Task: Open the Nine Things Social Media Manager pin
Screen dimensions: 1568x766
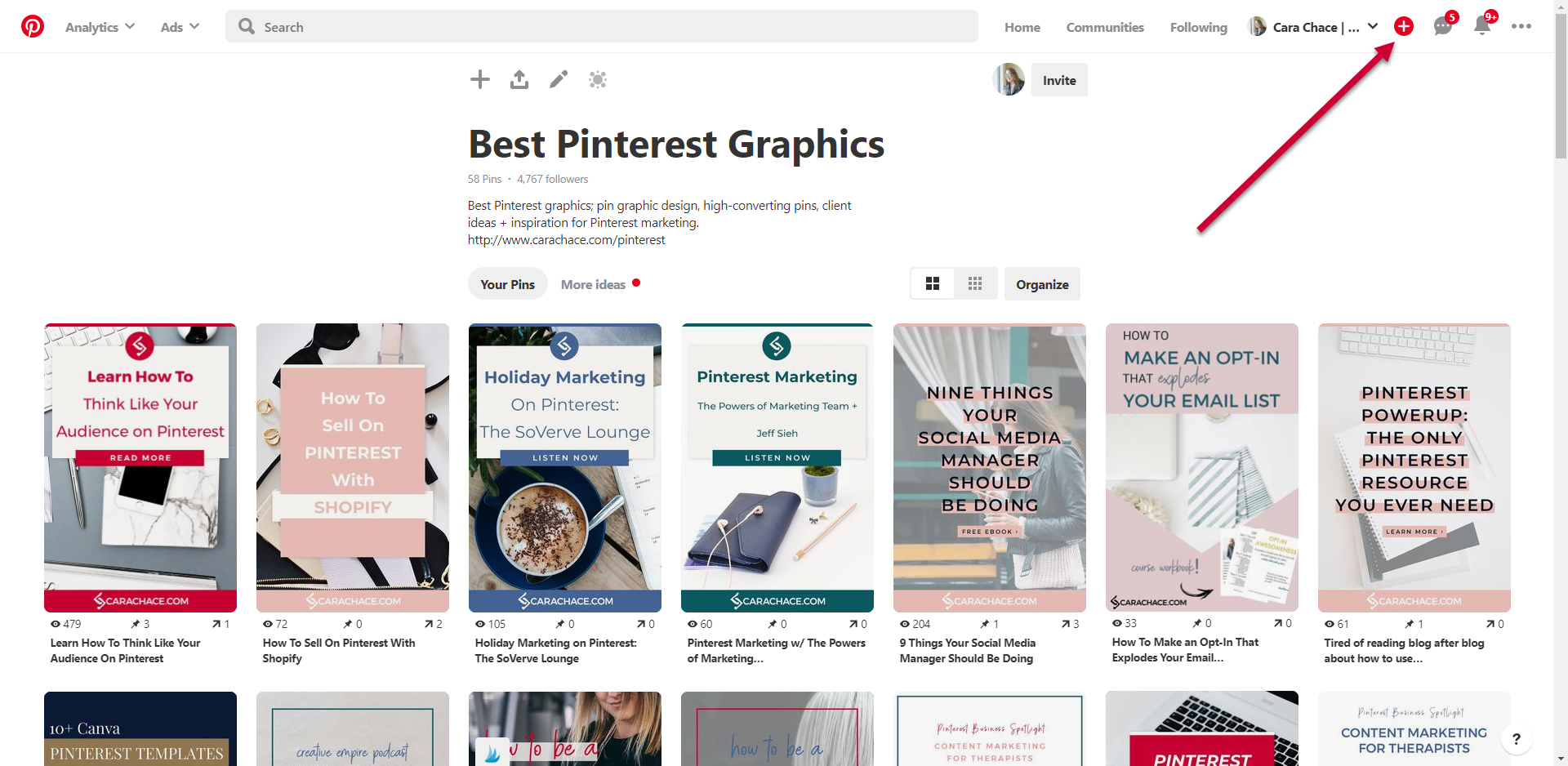Action: 990,468
